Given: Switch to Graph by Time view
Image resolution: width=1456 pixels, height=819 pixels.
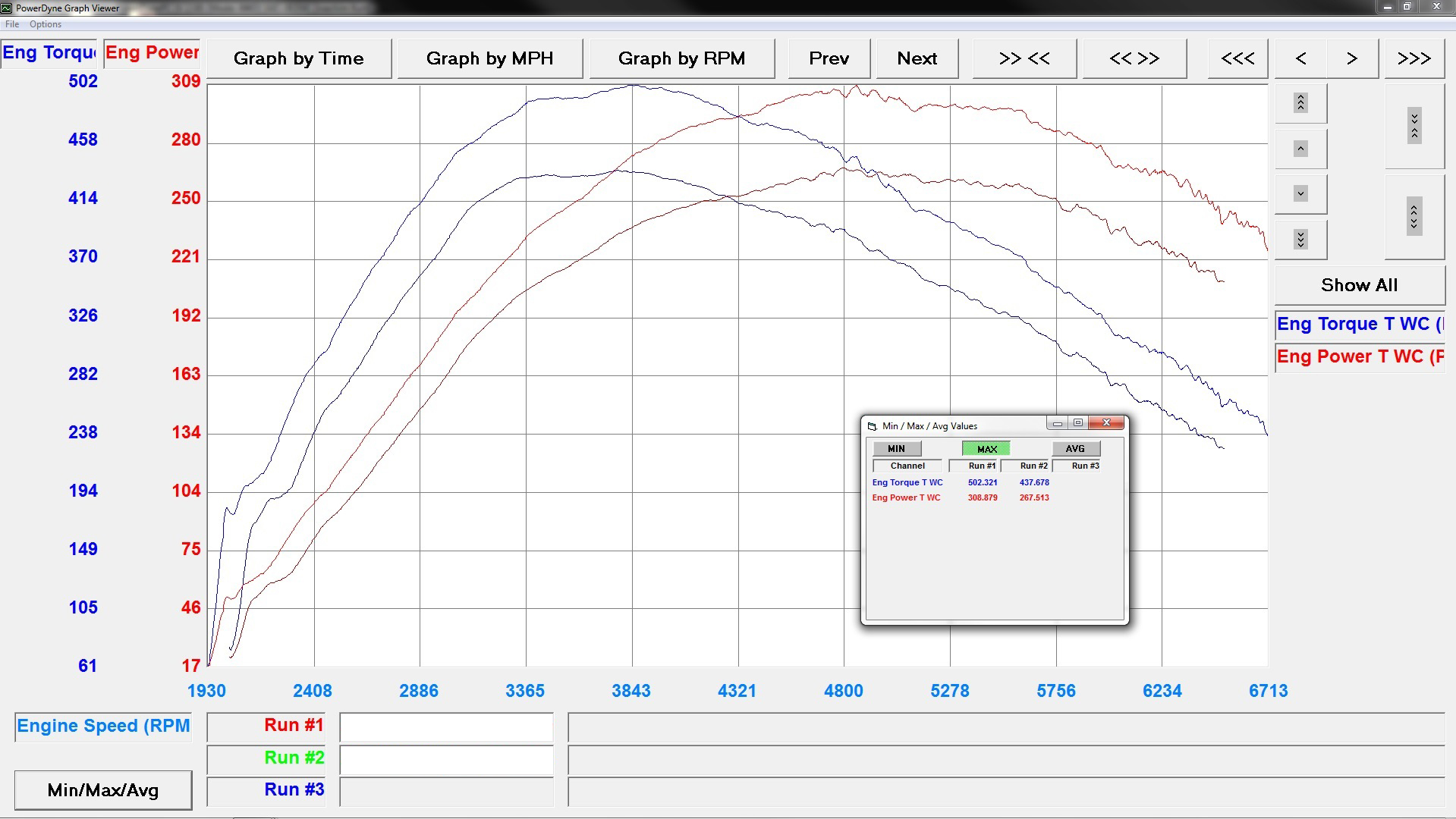Looking at the screenshot, I should pos(299,58).
